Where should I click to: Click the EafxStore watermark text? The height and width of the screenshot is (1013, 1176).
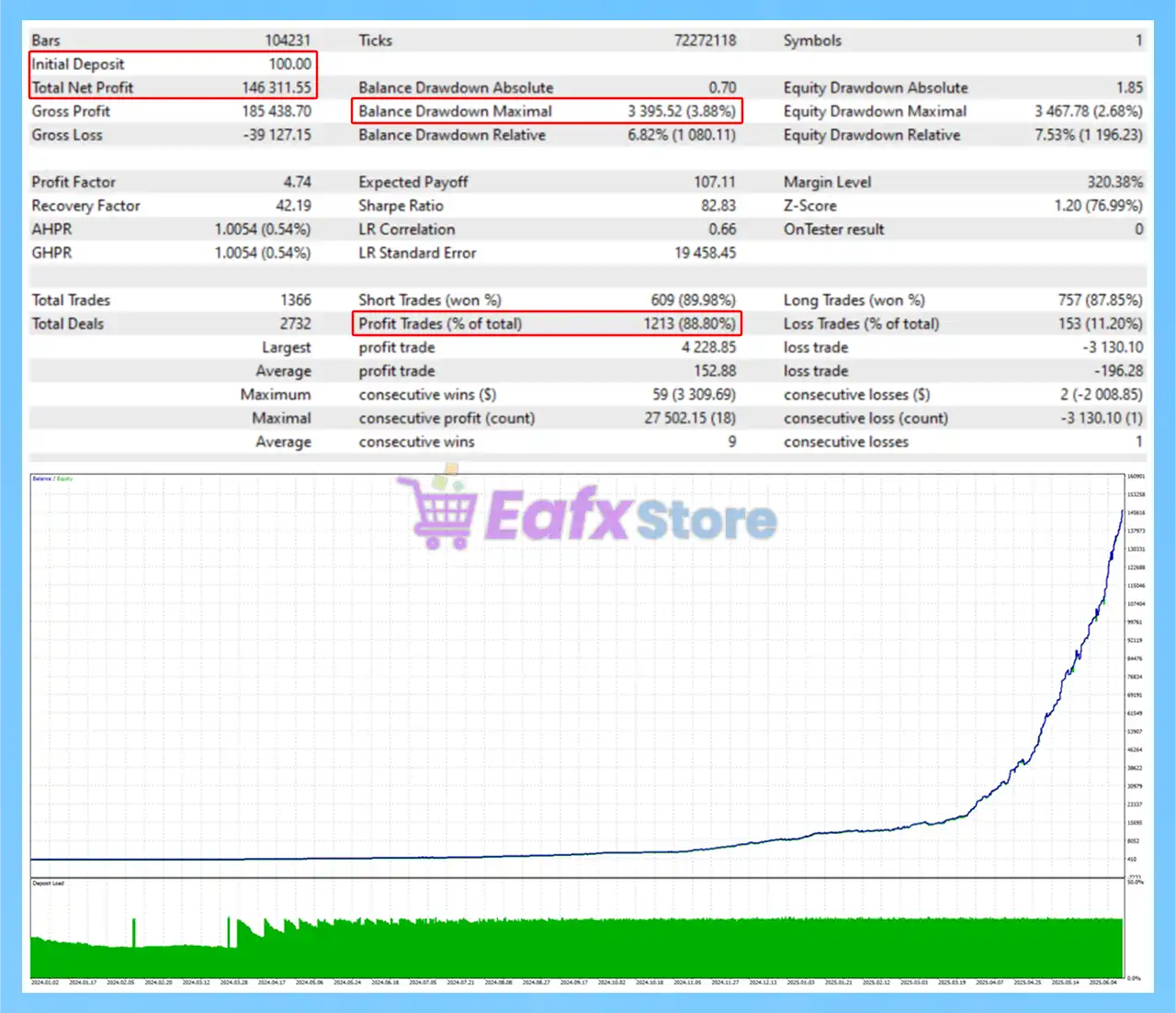pos(630,517)
